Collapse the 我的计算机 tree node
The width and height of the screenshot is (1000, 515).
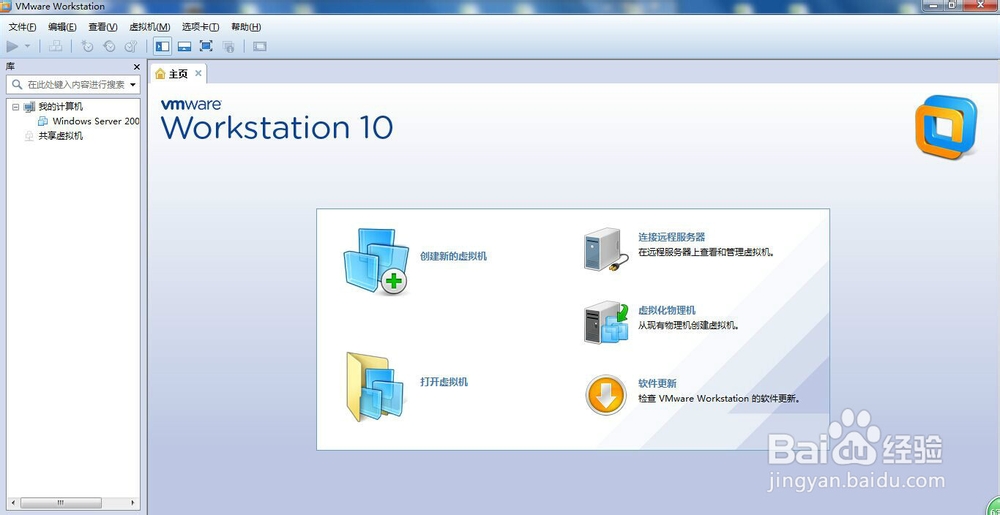coord(16,106)
